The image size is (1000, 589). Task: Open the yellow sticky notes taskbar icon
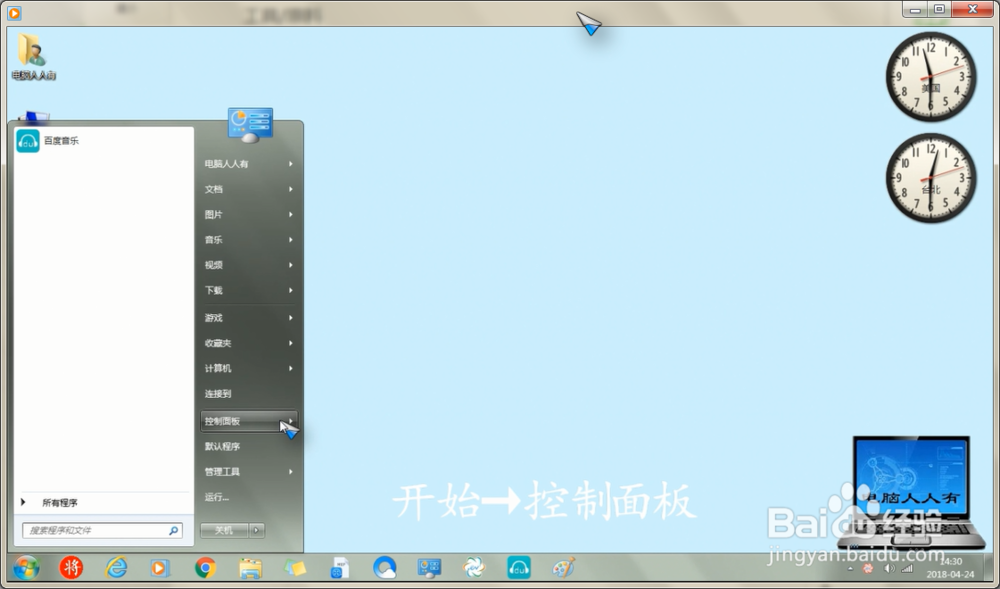point(295,567)
